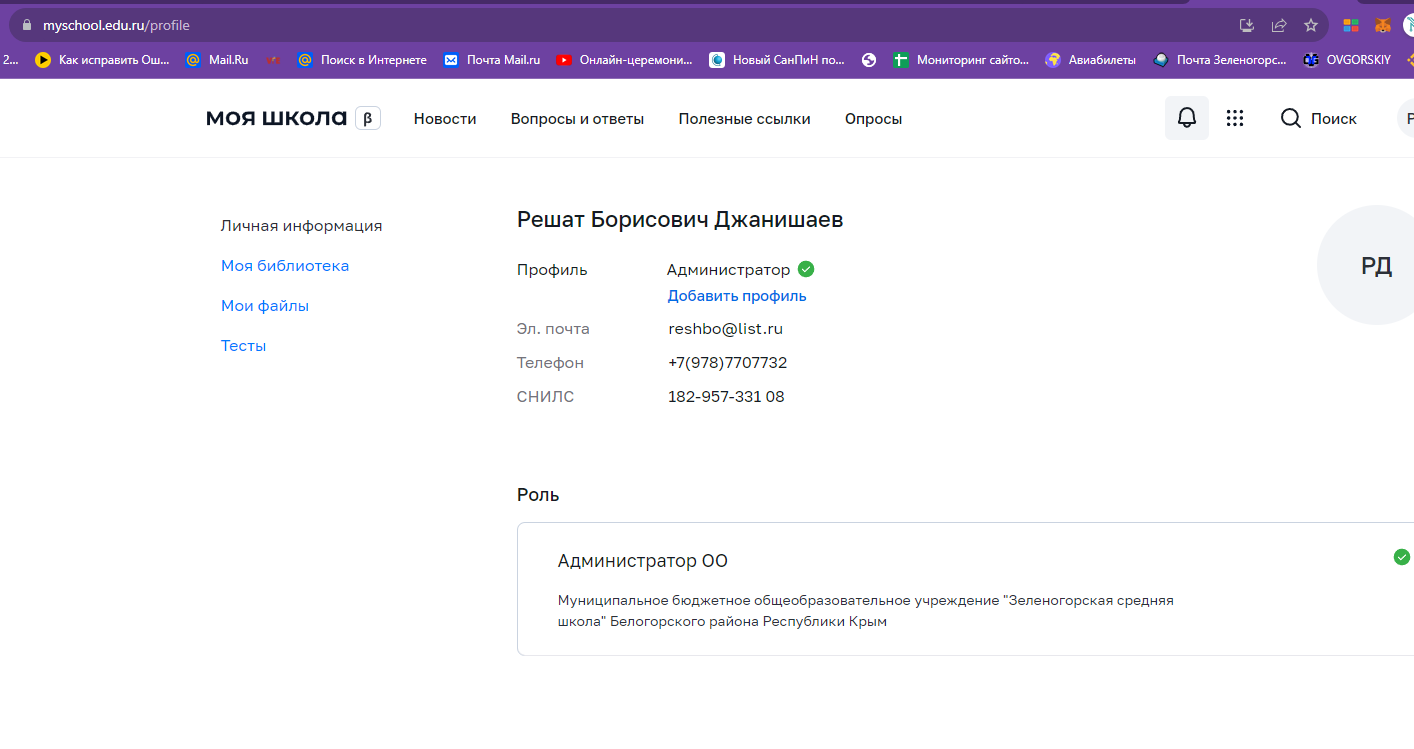
Task: Open the Тесты sidebar link
Action: pos(243,346)
